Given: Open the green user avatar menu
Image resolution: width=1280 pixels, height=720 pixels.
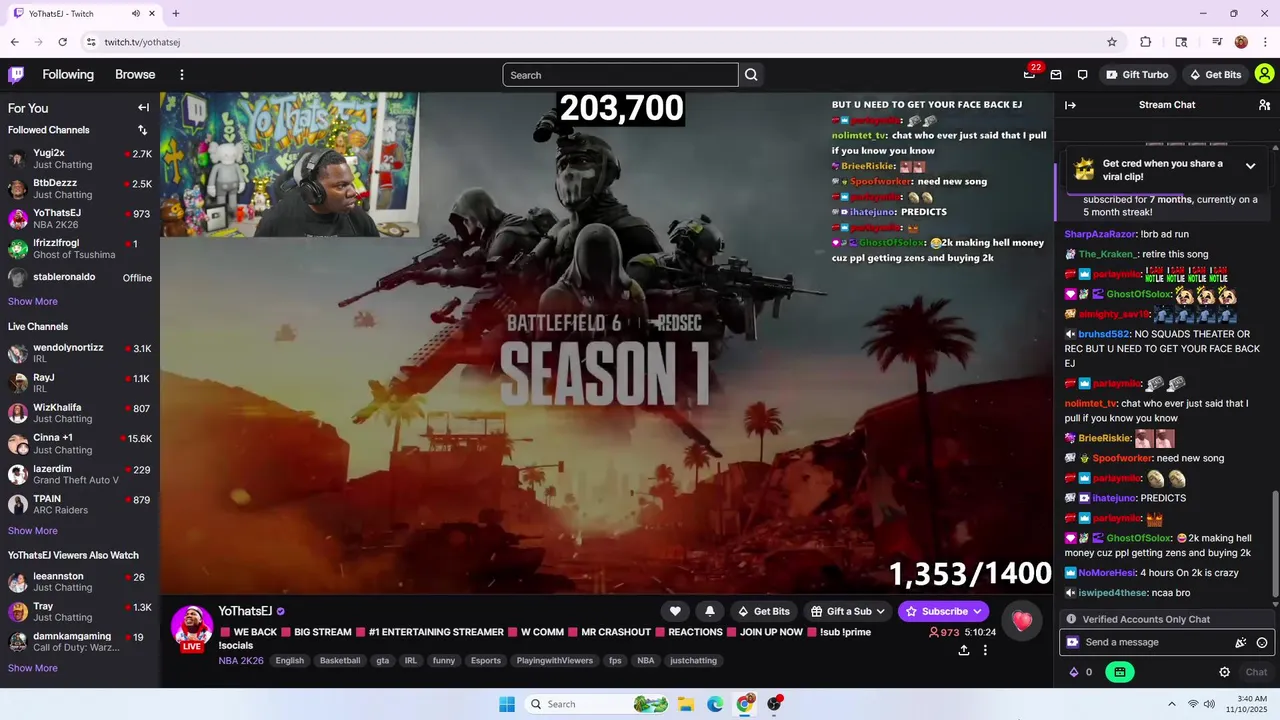Looking at the screenshot, I should point(1264,75).
